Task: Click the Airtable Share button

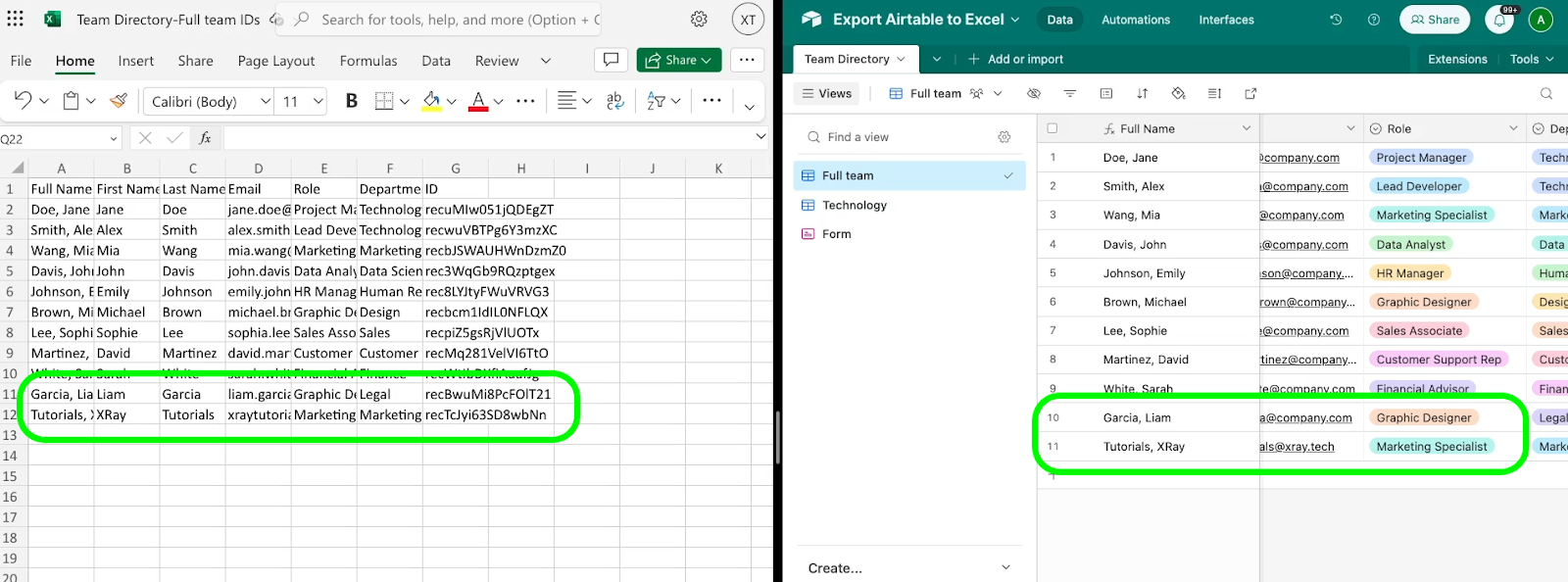Action: click(x=1435, y=20)
